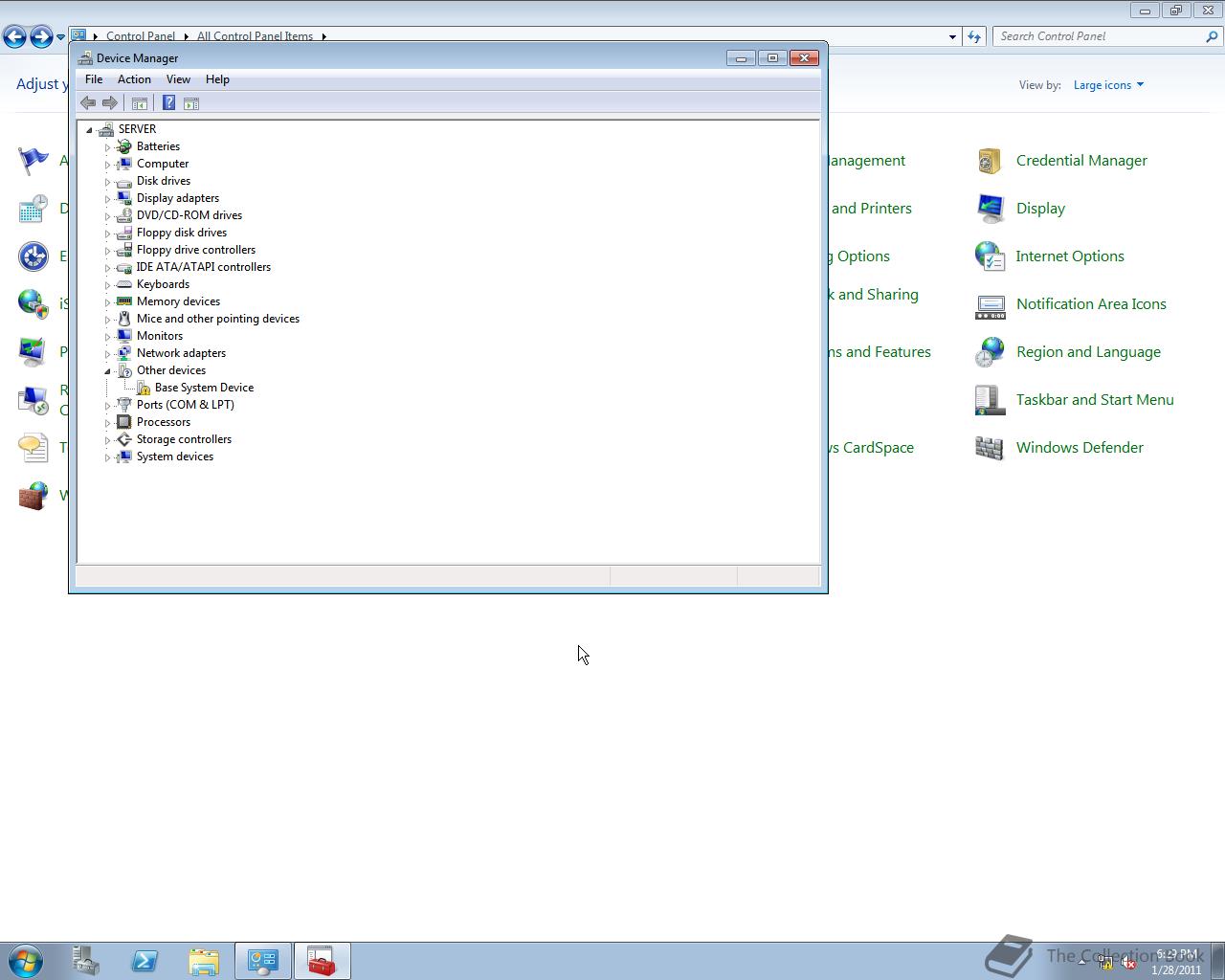Open the Credential Manager link
This screenshot has width=1225, height=980.
click(x=1081, y=161)
